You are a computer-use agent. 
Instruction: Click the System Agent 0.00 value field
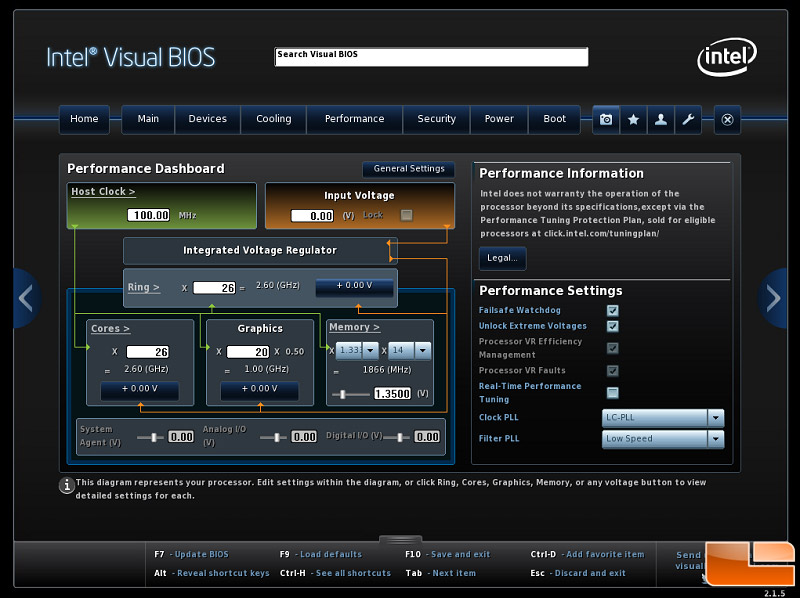(x=181, y=437)
